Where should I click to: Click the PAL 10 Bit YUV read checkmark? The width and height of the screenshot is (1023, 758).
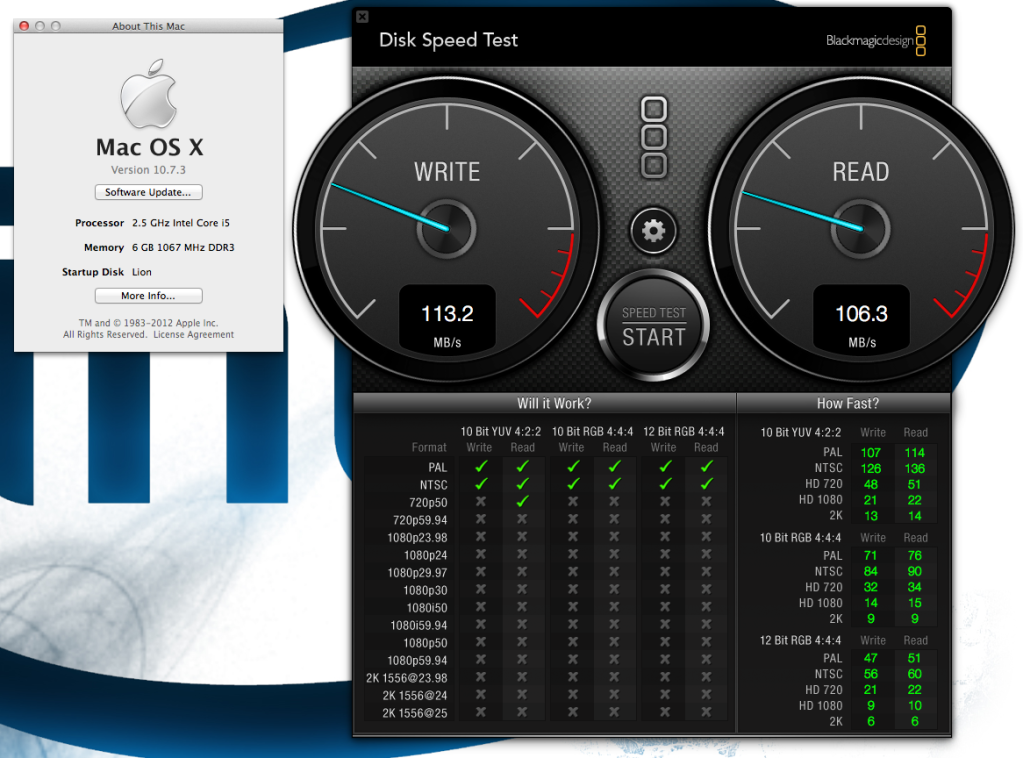pos(522,466)
